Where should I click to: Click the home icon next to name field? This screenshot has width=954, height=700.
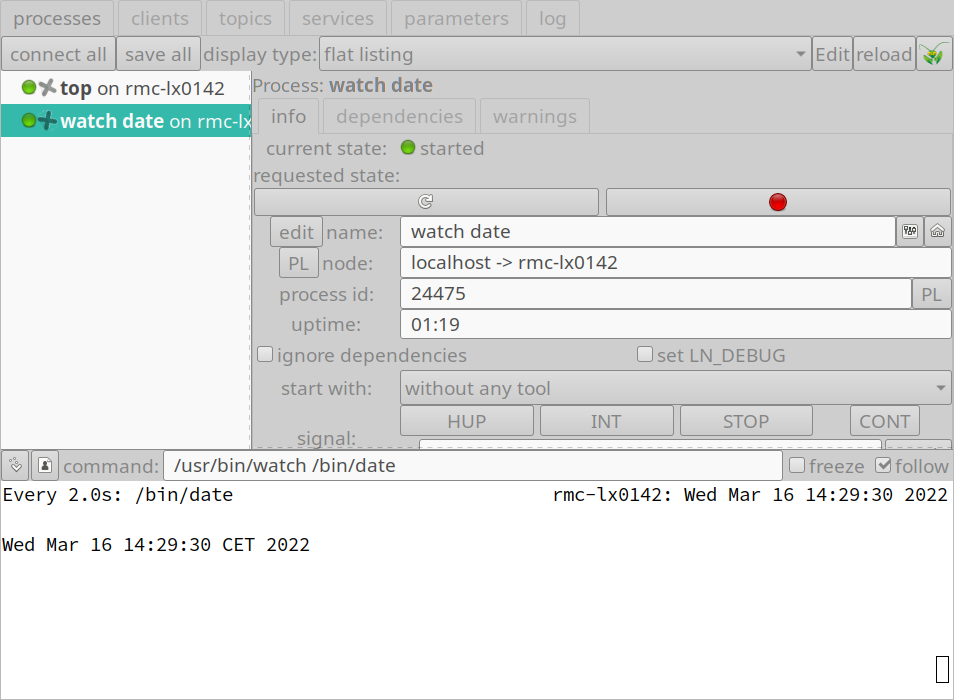[x=938, y=232]
